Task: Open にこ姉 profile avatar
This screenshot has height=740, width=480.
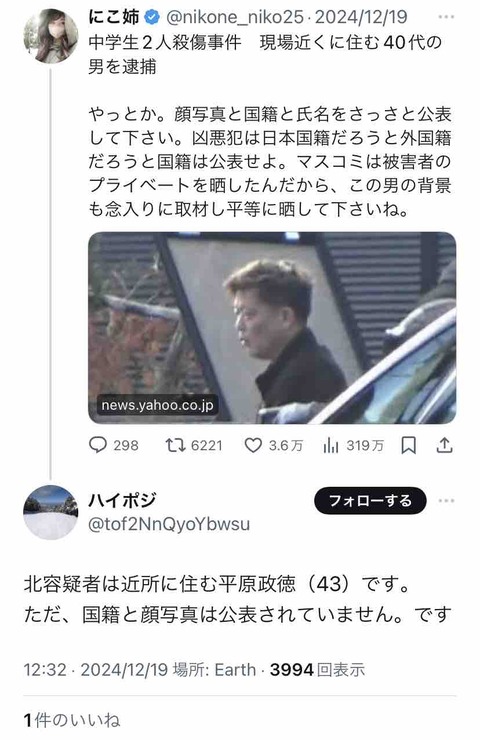Action: 51,36
